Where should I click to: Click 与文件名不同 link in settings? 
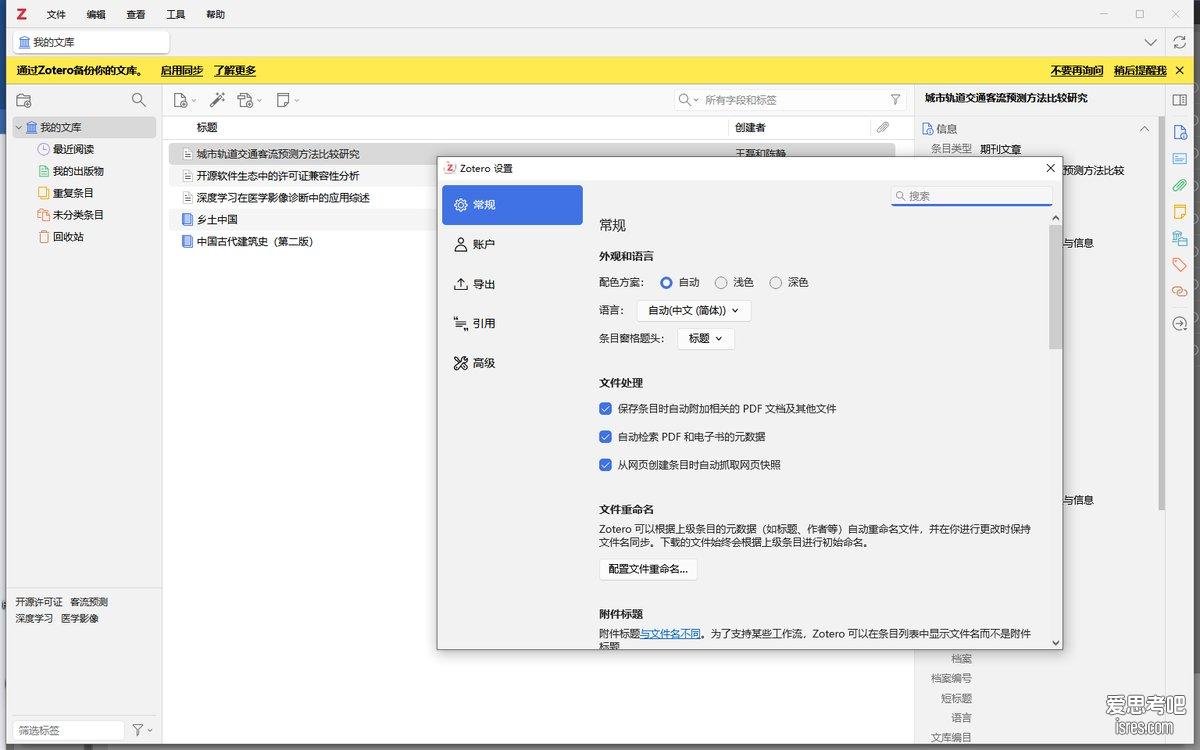coord(671,634)
